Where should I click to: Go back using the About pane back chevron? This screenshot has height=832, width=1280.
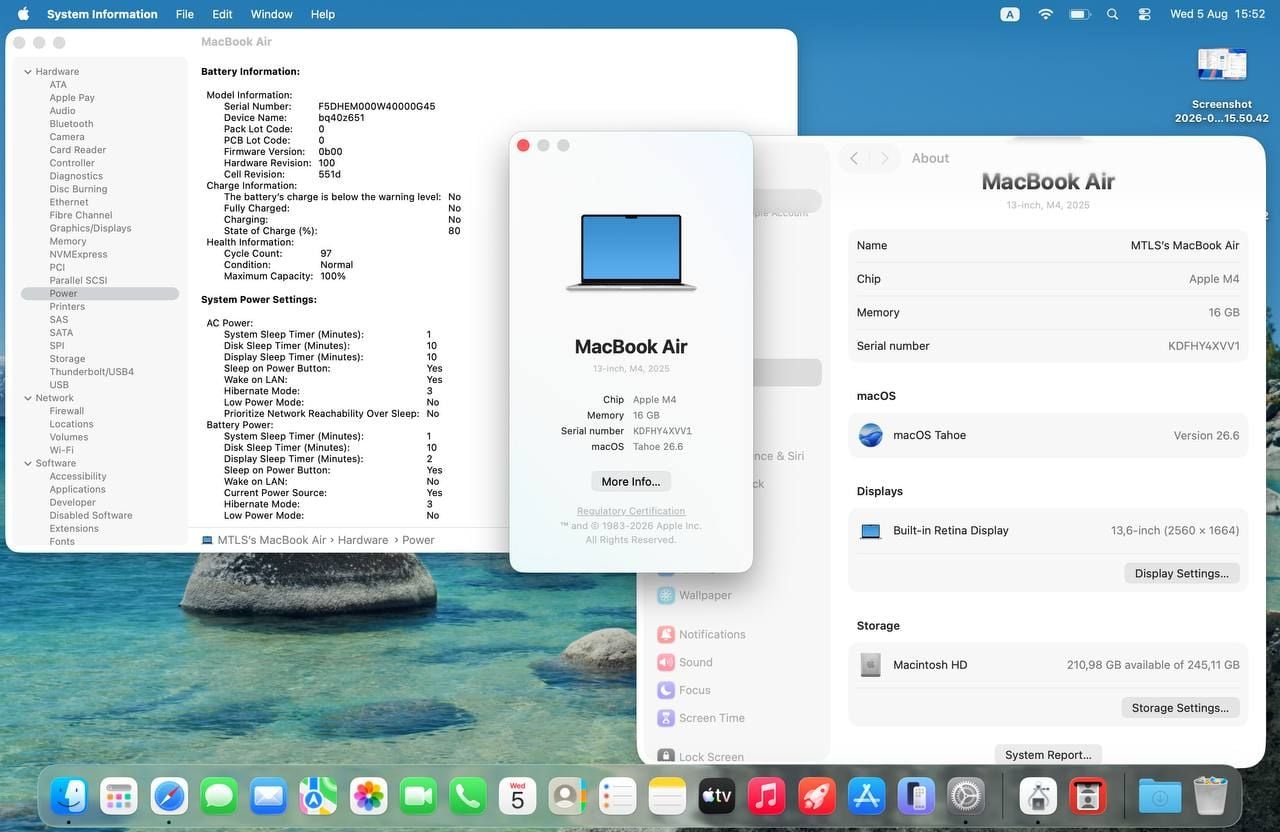click(x=854, y=158)
